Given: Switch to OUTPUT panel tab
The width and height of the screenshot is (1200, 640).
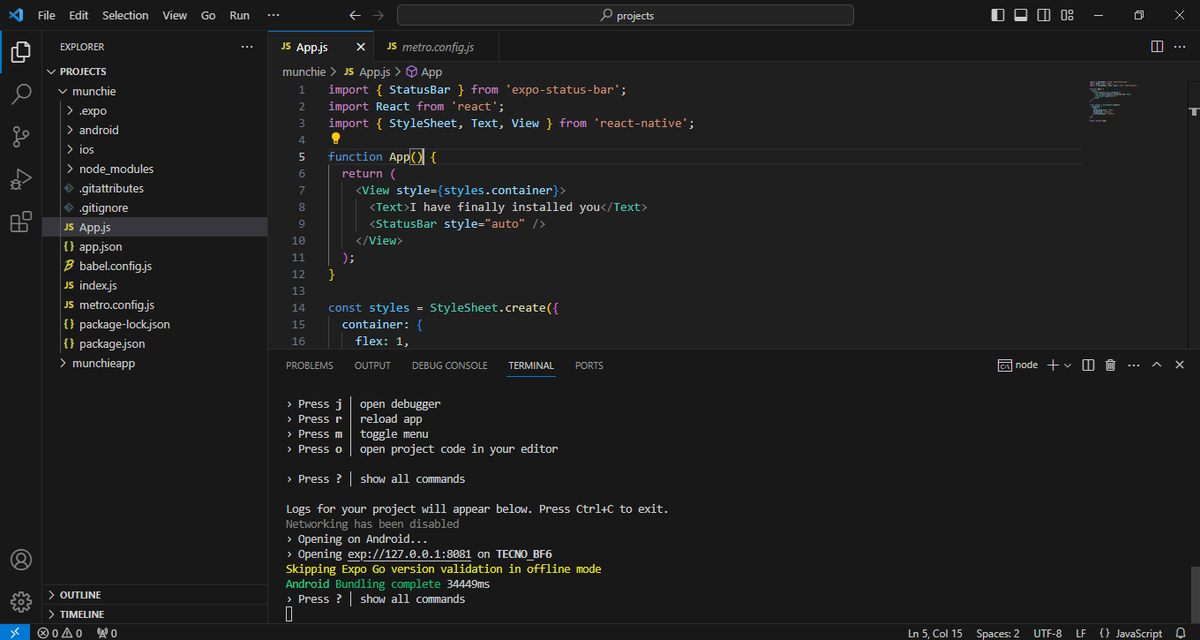Looking at the screenshot, I should (373, 365).
